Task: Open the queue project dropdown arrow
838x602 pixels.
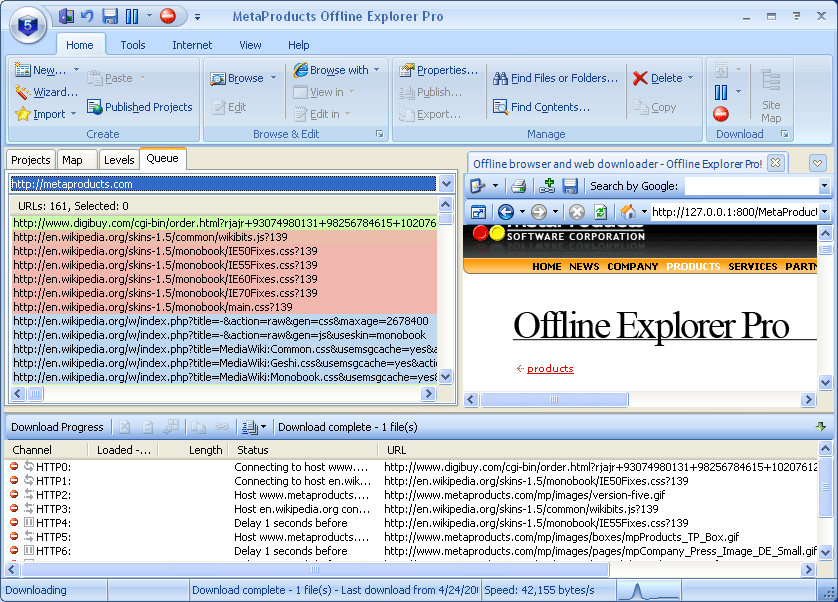Action: [446, 184]
